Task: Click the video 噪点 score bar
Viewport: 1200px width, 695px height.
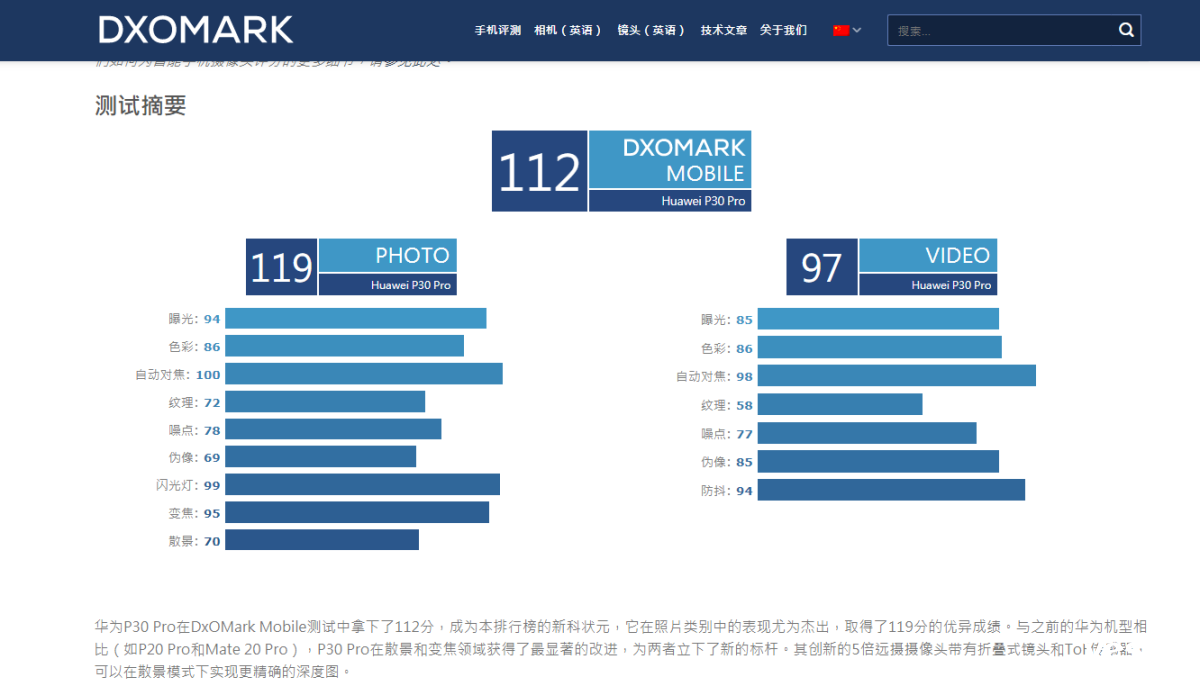Action: 867,433
